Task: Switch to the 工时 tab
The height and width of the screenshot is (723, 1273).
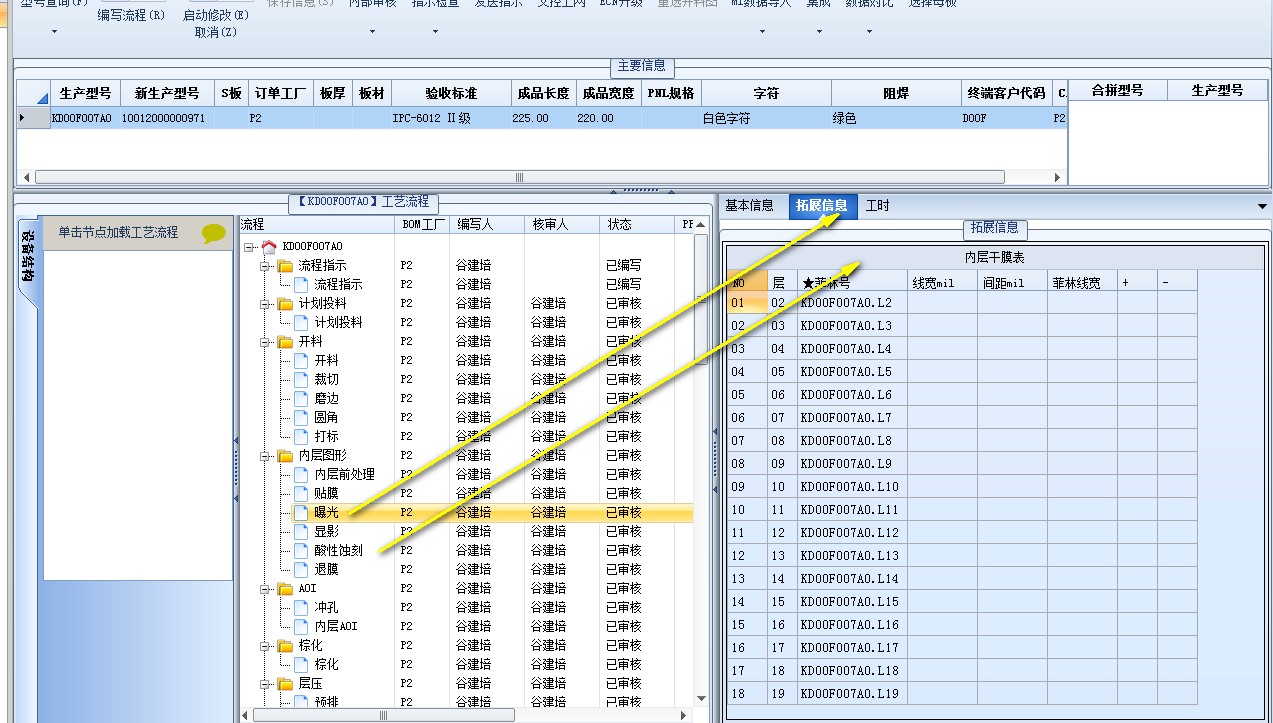Action: [877, 205]
